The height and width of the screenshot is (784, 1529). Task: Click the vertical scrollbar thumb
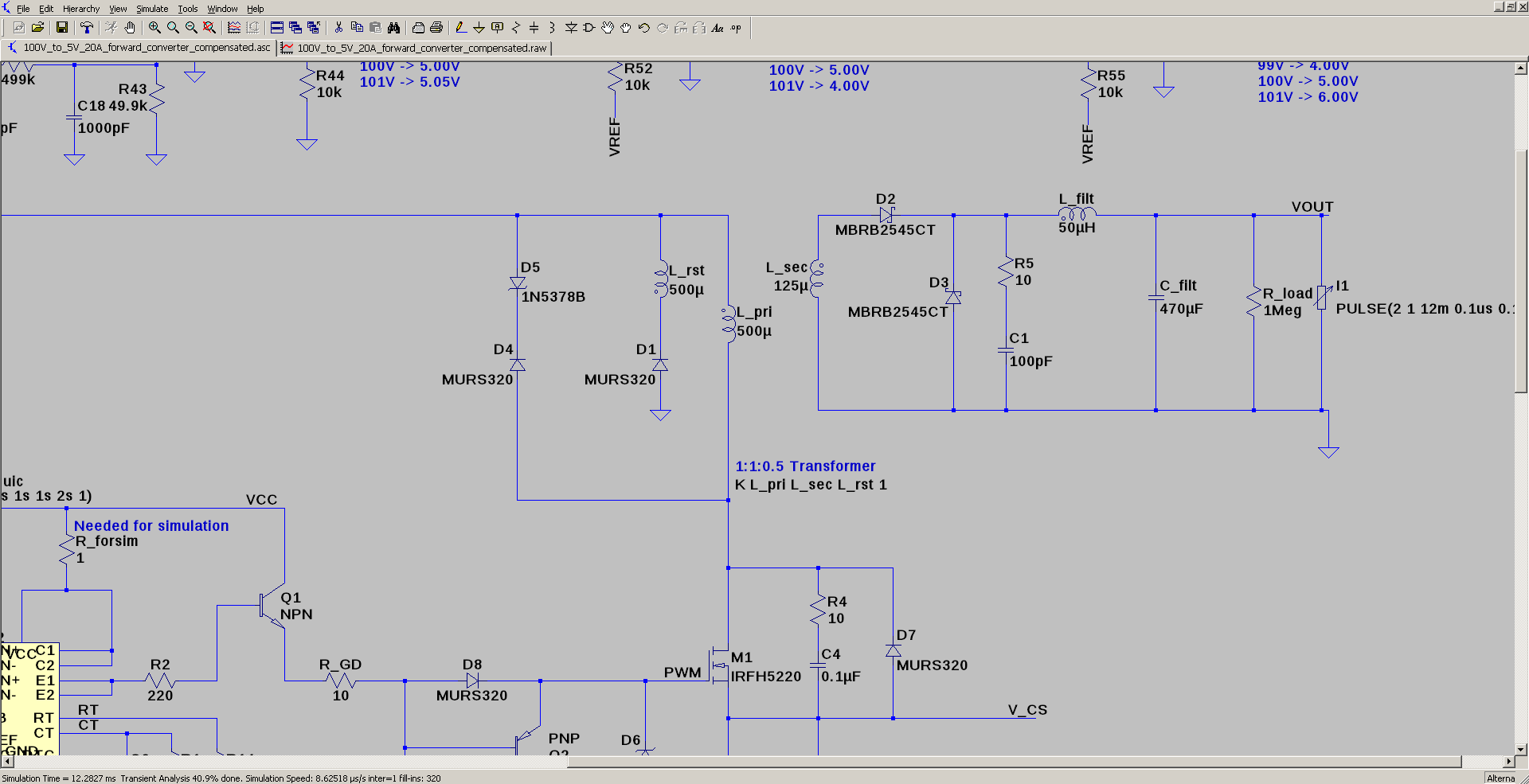pyautogui.click(x=1521, y=271)
